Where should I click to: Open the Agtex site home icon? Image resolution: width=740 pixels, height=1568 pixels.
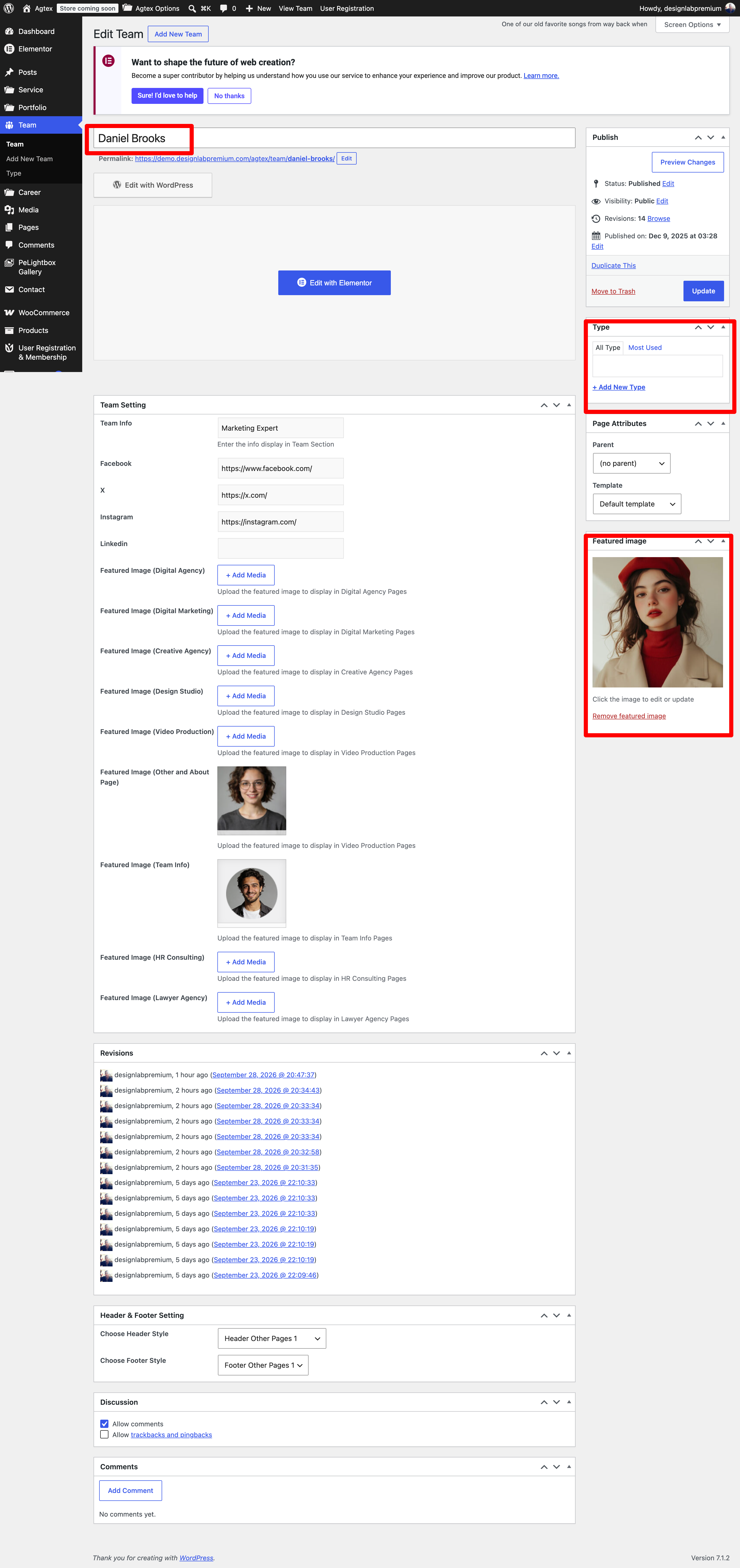pos(26,8)
